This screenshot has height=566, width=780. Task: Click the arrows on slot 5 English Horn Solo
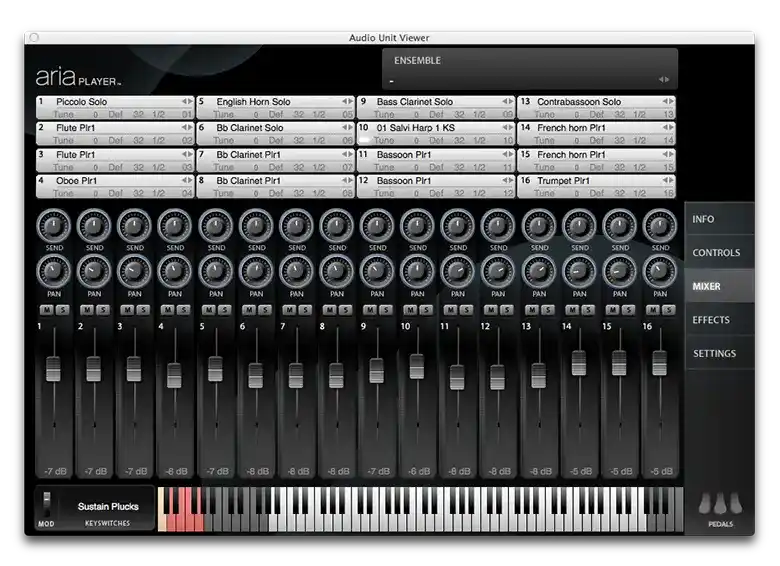347,101
